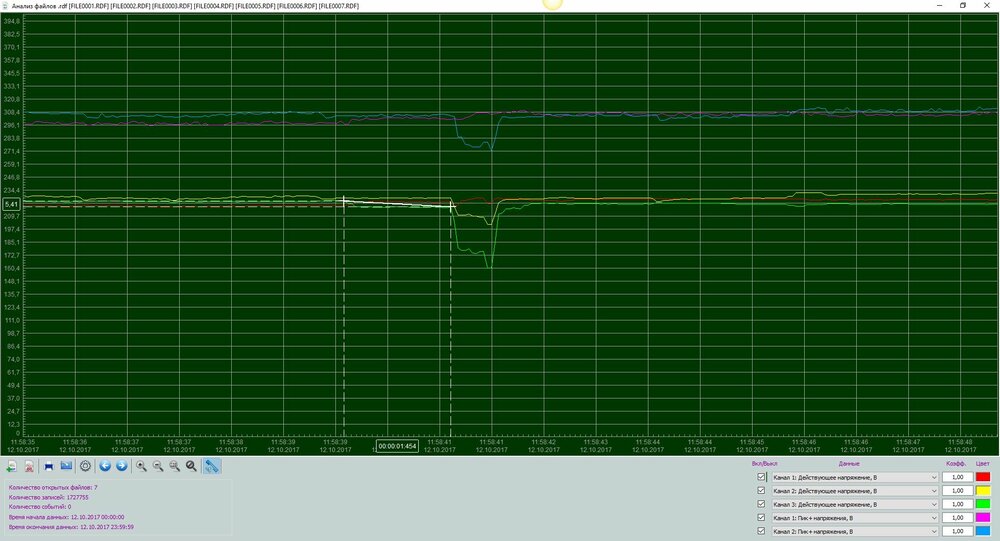
Task: Click Y-axis label 160,4
Action: point(11,268)
